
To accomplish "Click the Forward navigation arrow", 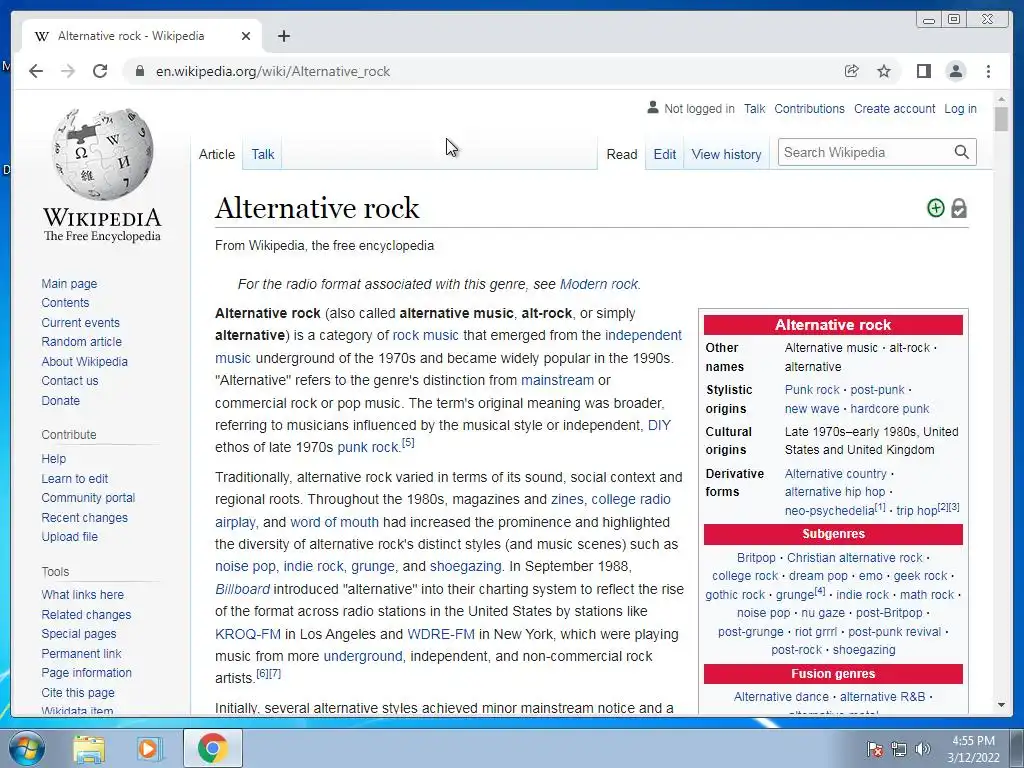I will coord(68,71).
